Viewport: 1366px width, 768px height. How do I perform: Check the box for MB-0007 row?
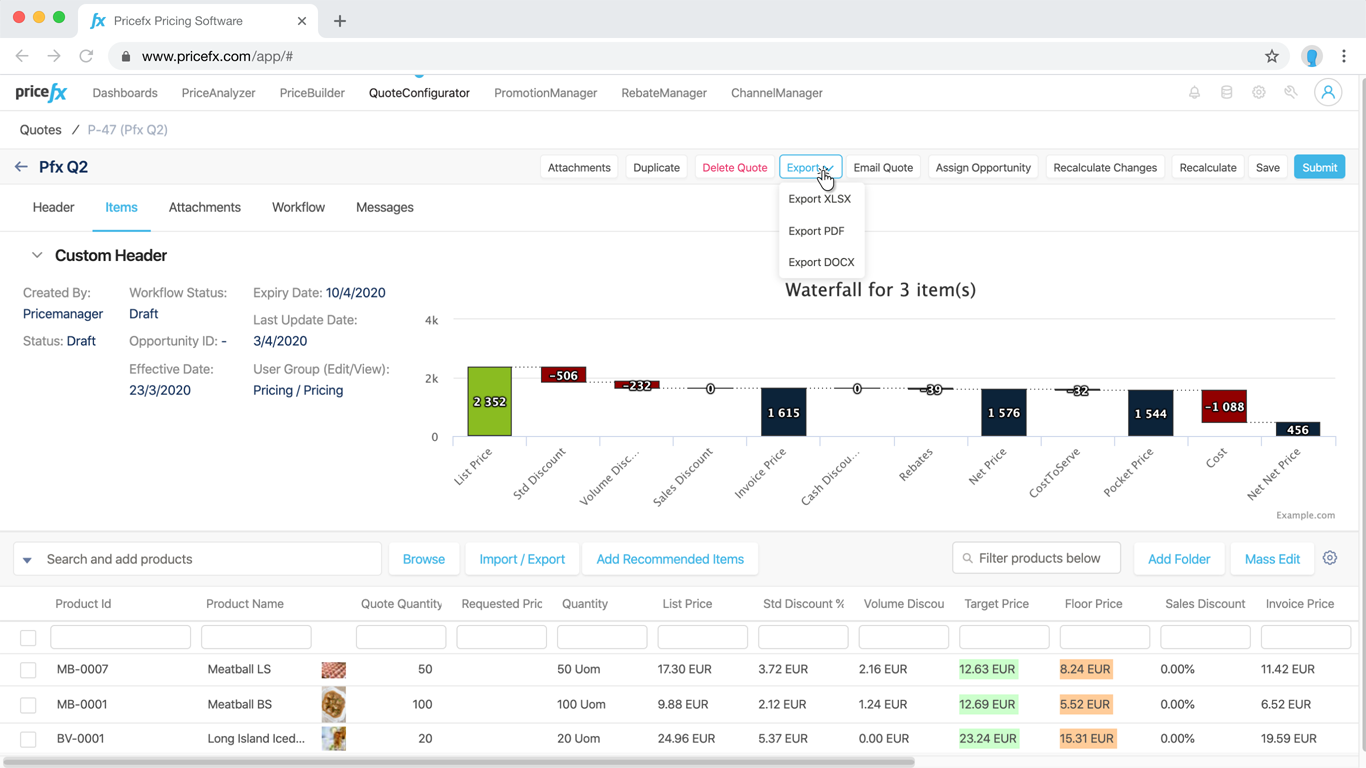(x=28, y=670)
